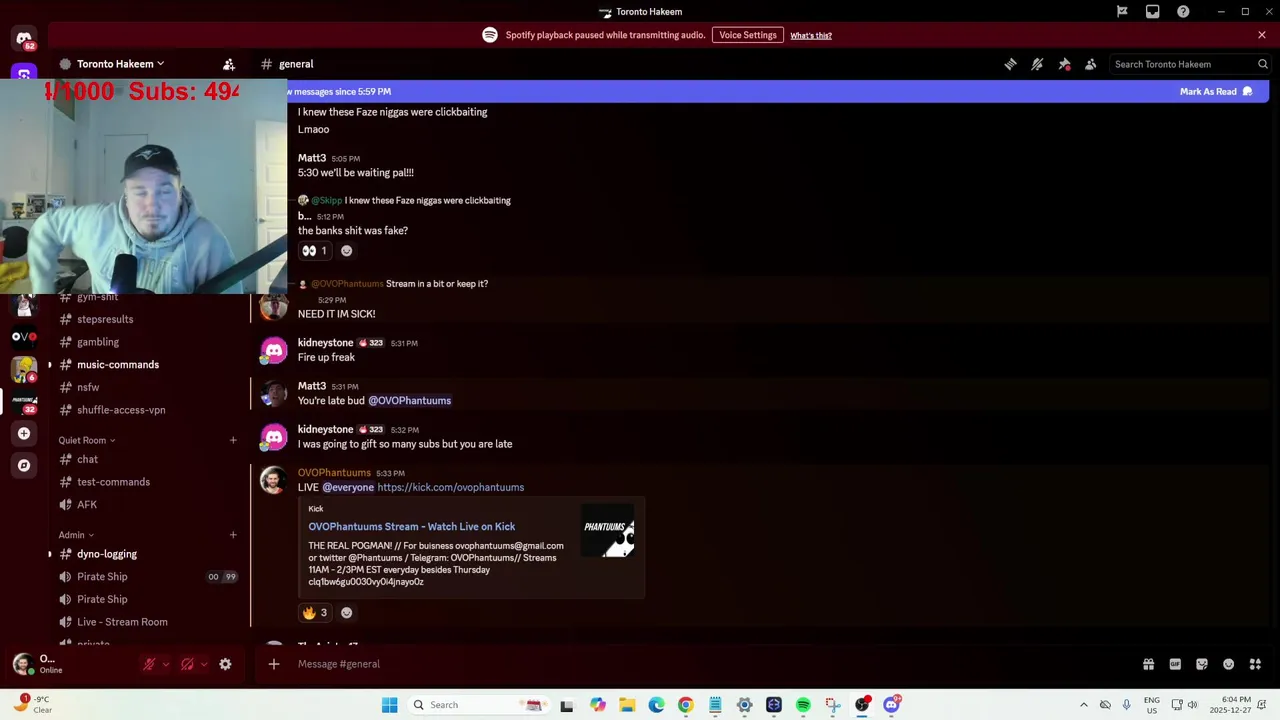
Task: Click the Windows Start button
Action: click(x=389, y=705)
